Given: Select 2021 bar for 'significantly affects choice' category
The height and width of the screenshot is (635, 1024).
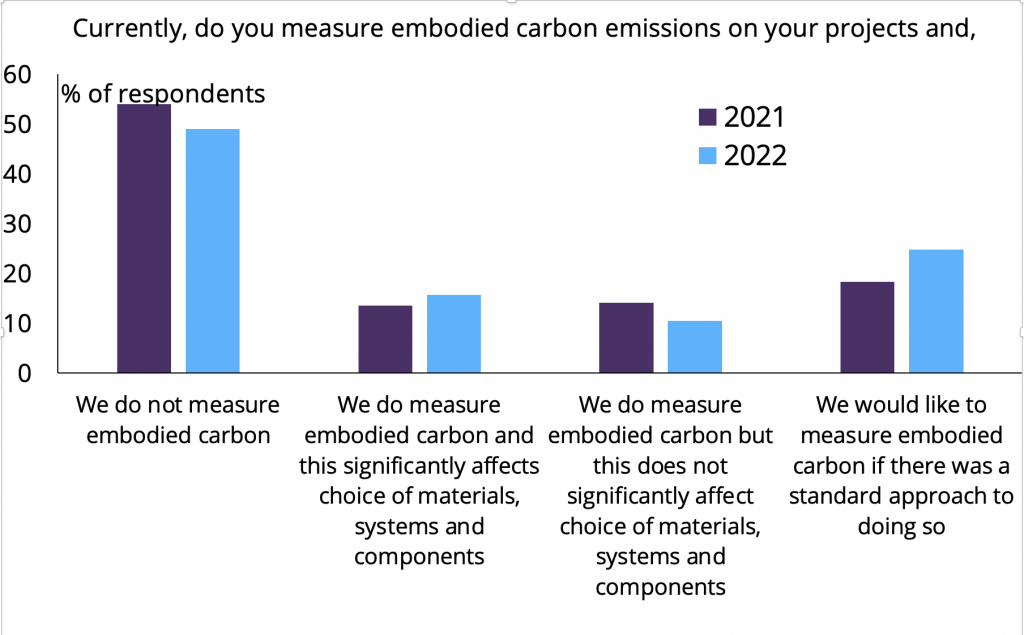Looking at the screenshot, I should (x=385, y=339).
